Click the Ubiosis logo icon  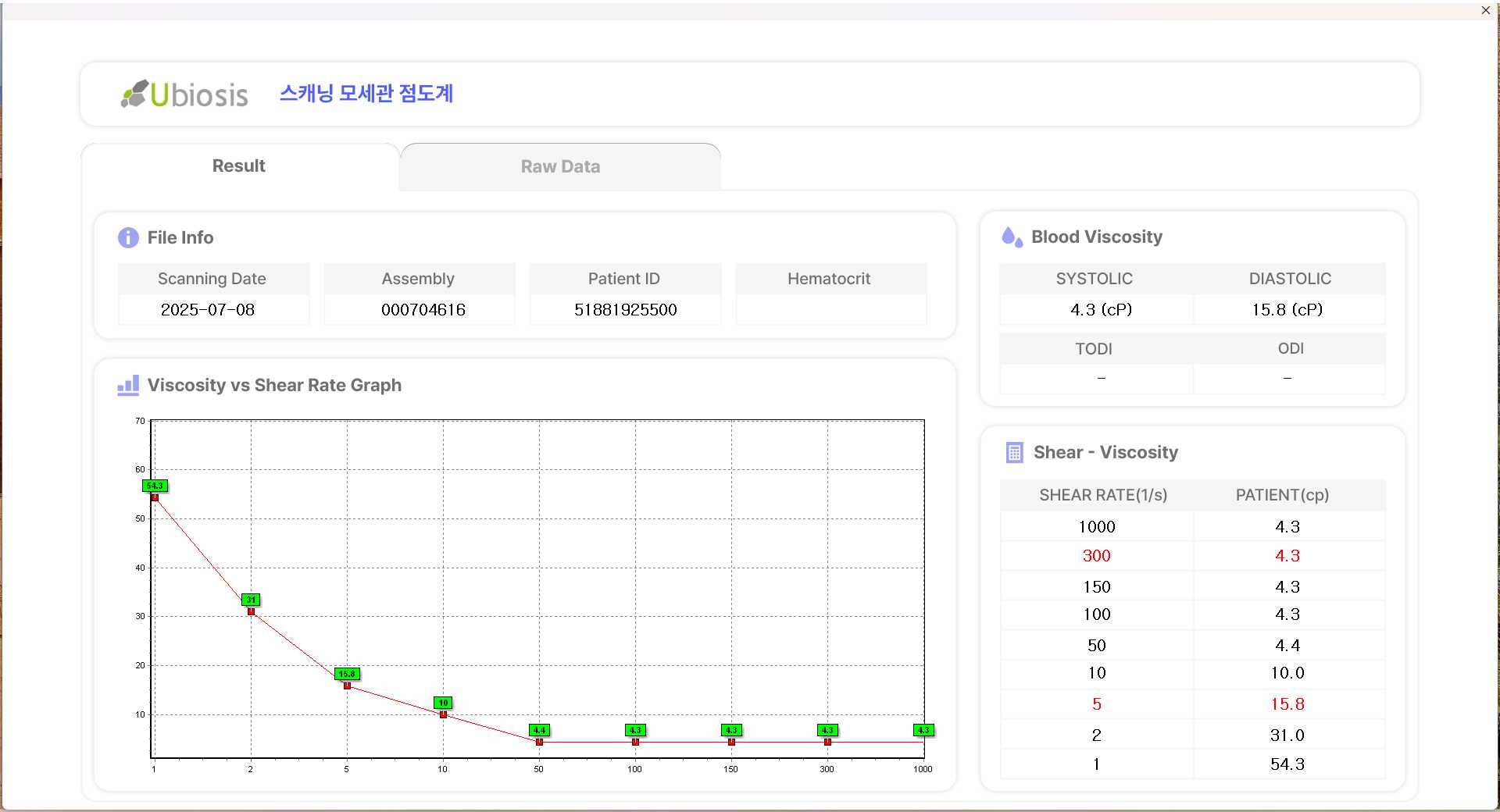134,94
